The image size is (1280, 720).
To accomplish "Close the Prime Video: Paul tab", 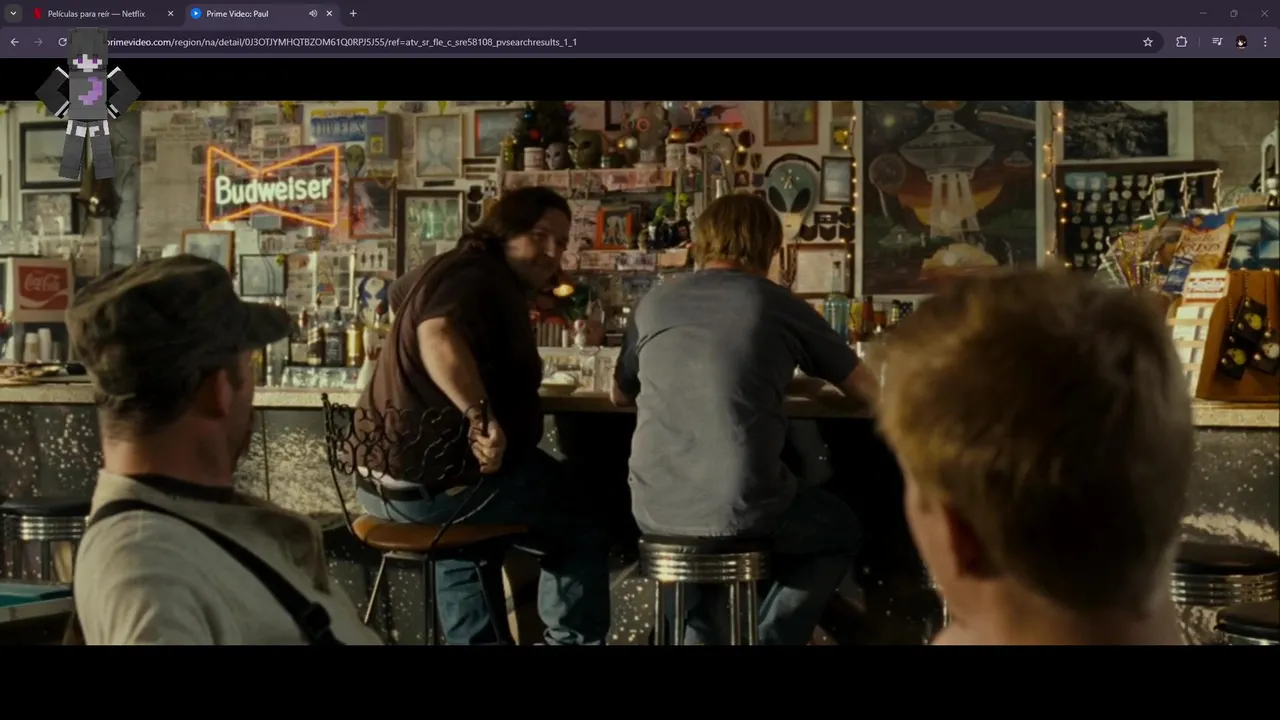I will click(x=329, y=14).
